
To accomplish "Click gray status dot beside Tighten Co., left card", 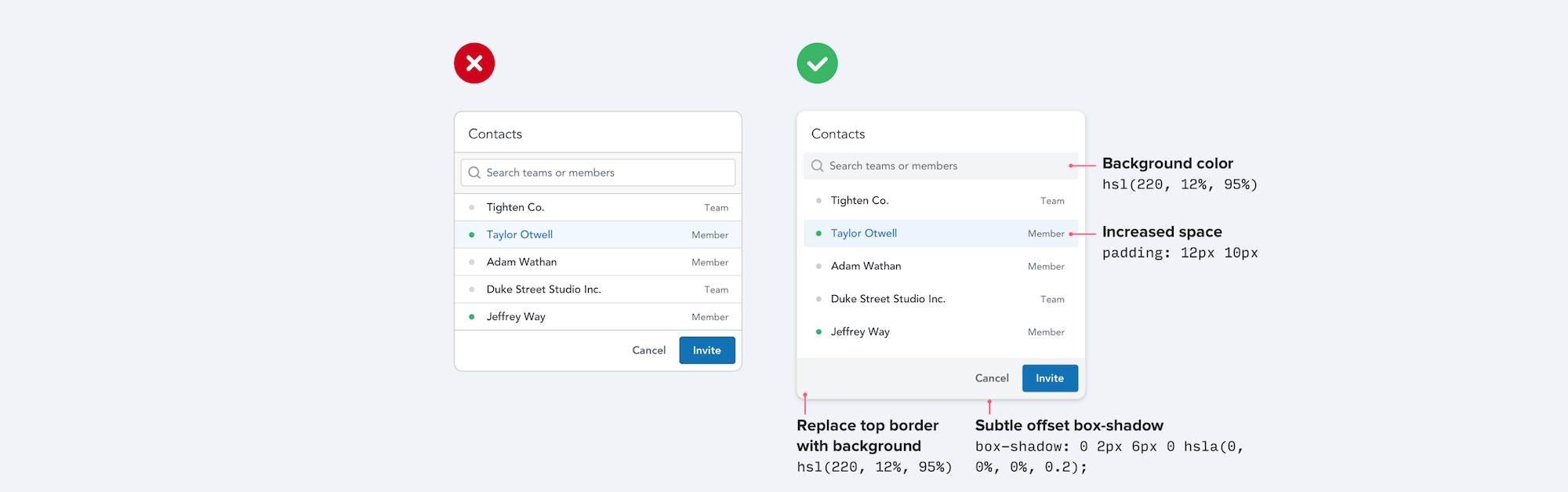I will [x=471, y=207].
